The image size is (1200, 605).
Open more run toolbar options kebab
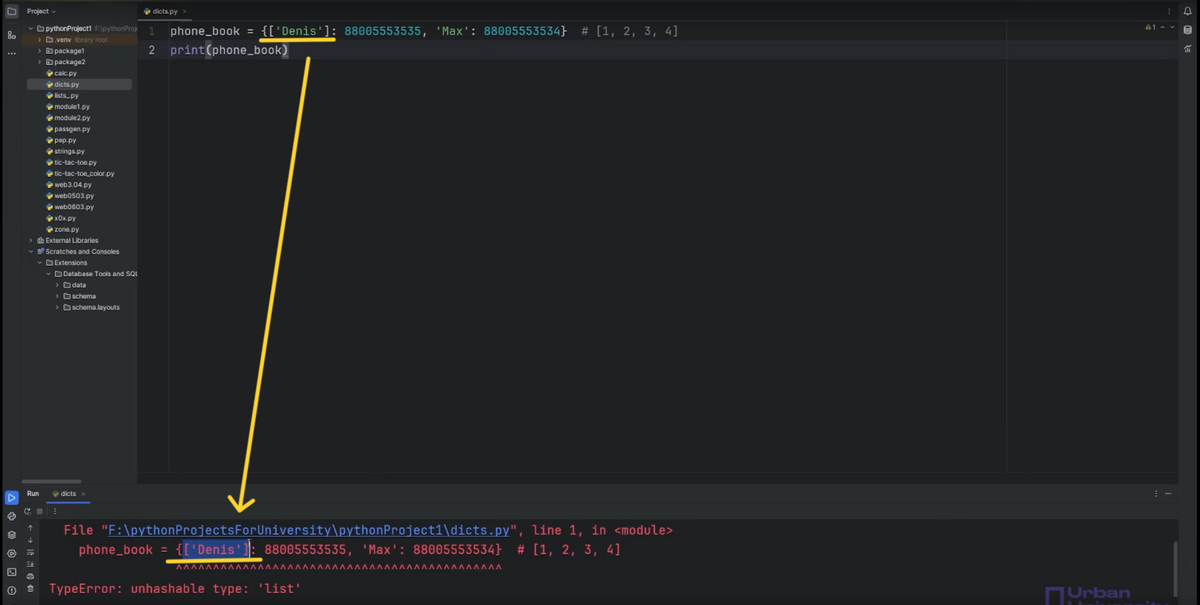click(x=55, y=511)
